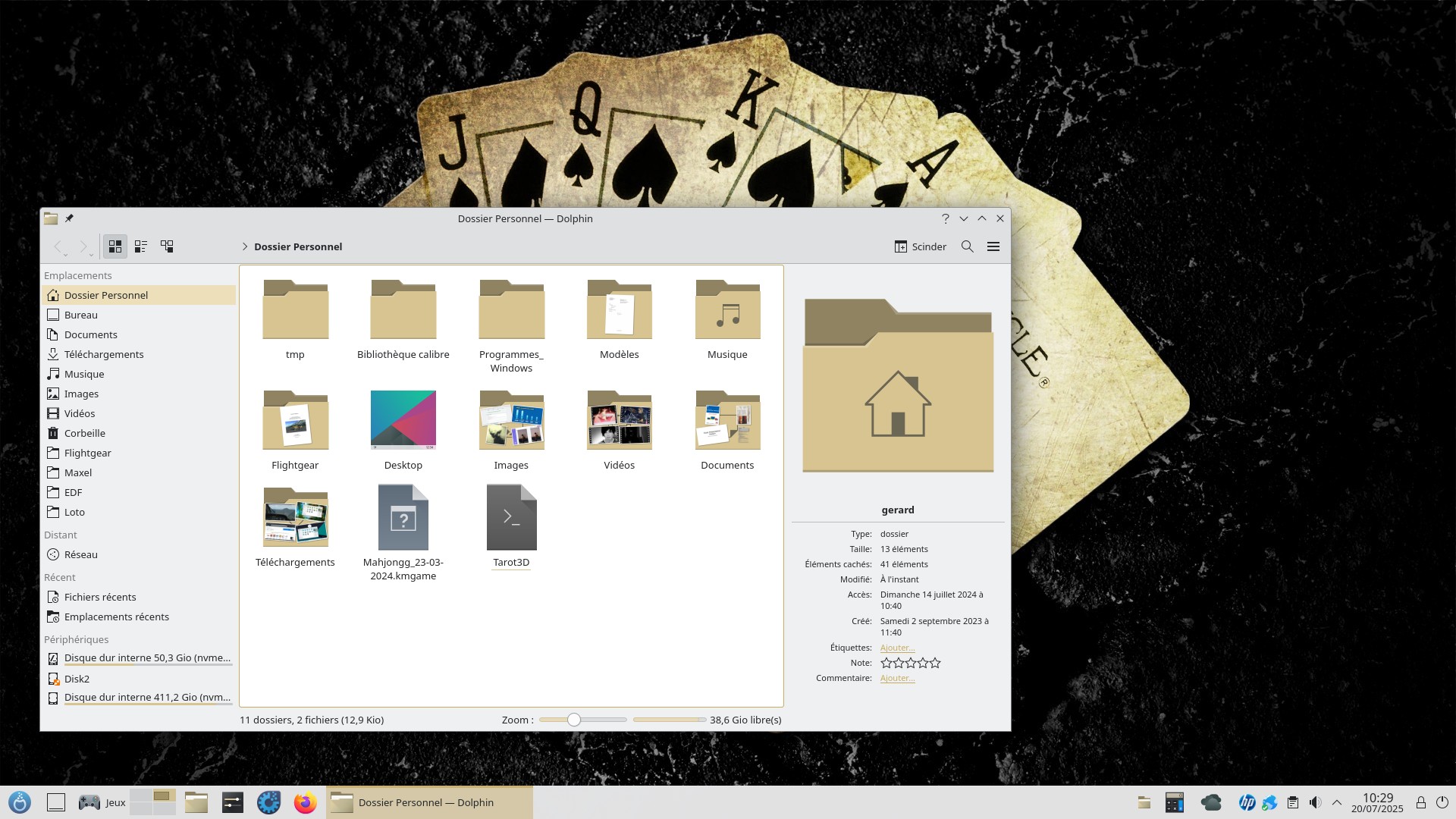The width and height of the screenshot is (1456, 819).
Task: Add a tag via Étiquettes Ajouter link
Action: pos(897,648)
